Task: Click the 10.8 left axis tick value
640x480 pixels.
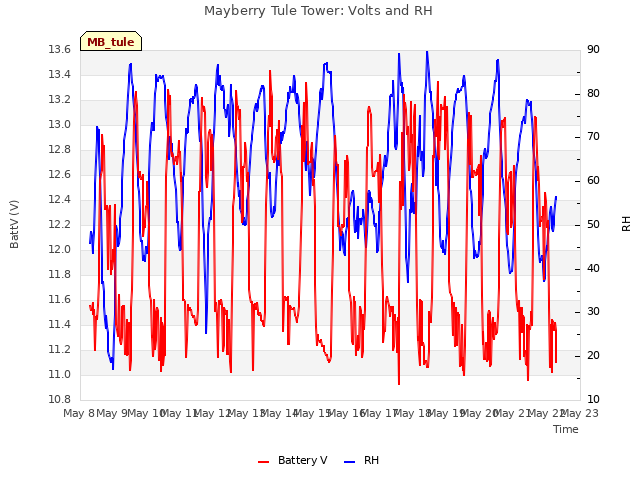Action: pyautogui.click(x=60, y=400)
